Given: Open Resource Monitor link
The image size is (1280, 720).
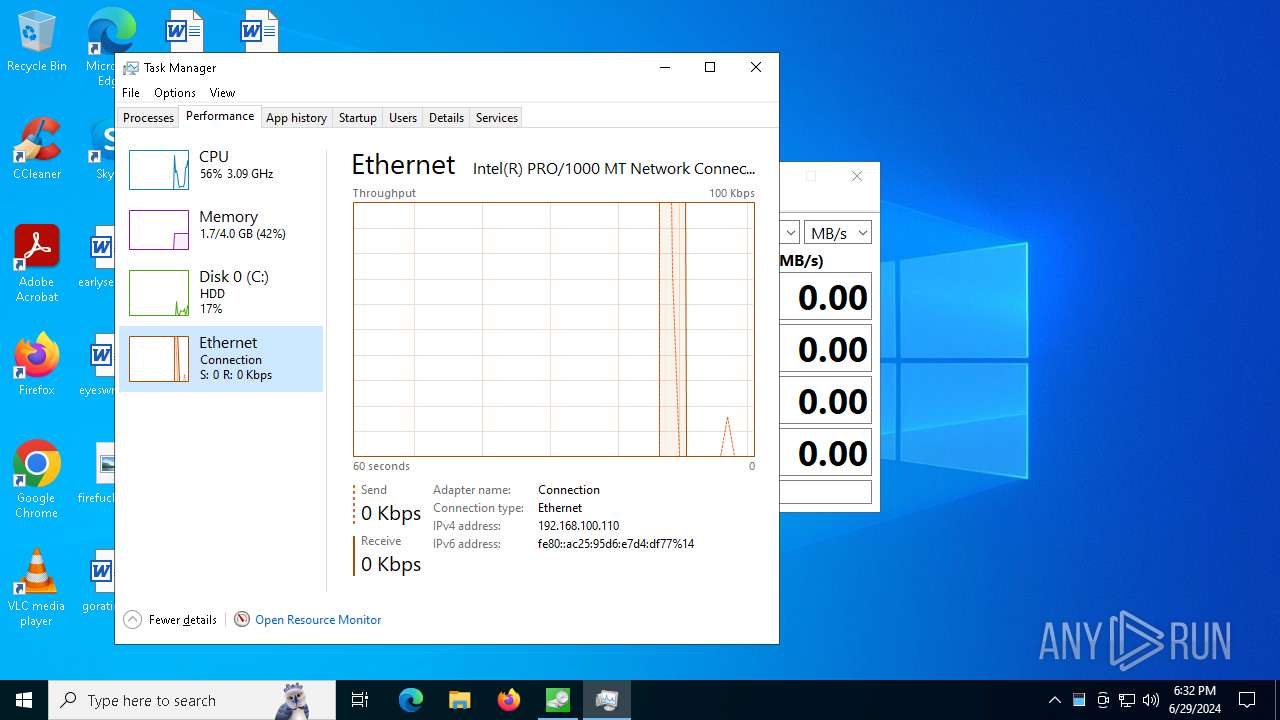Looking at the screenshot, I should point(318,620).
